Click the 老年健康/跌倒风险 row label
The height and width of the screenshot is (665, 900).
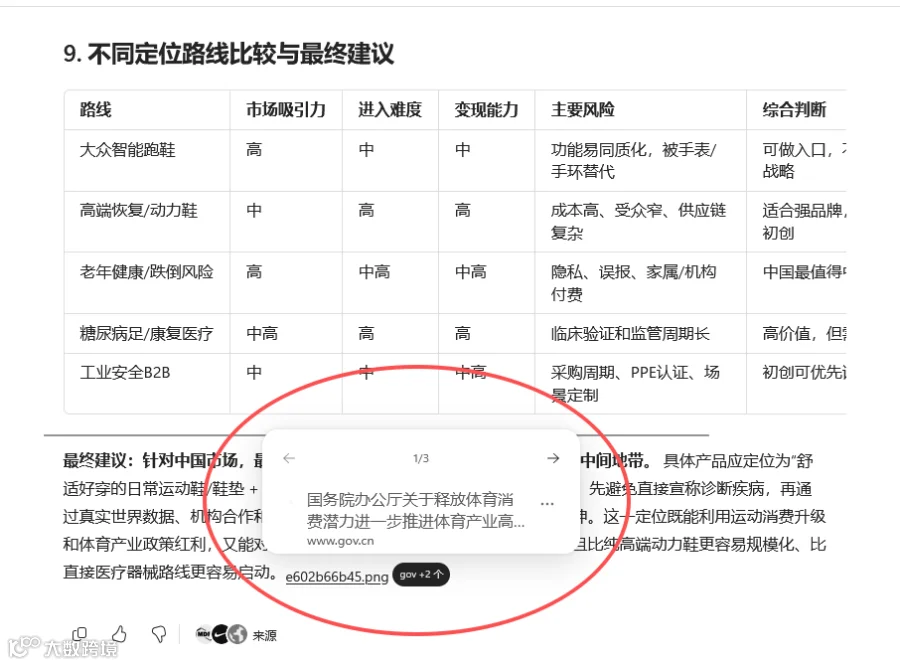(146, 271)
